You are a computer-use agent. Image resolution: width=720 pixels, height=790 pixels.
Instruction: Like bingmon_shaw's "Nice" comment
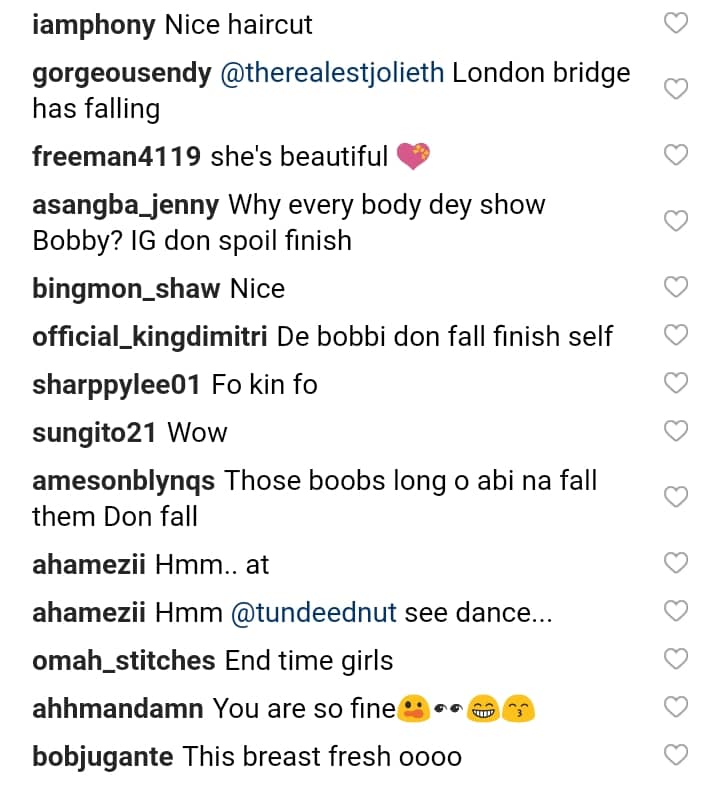tap(677, 287)
